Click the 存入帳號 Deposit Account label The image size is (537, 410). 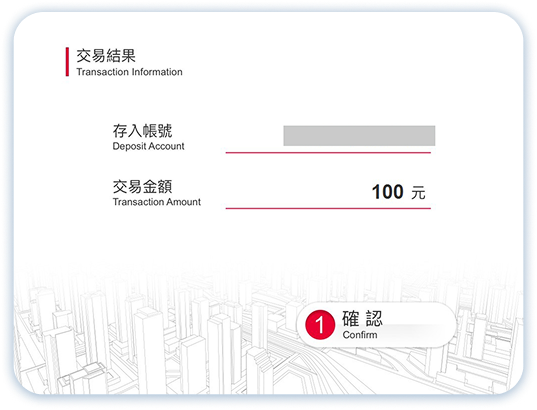coord(148,137)
